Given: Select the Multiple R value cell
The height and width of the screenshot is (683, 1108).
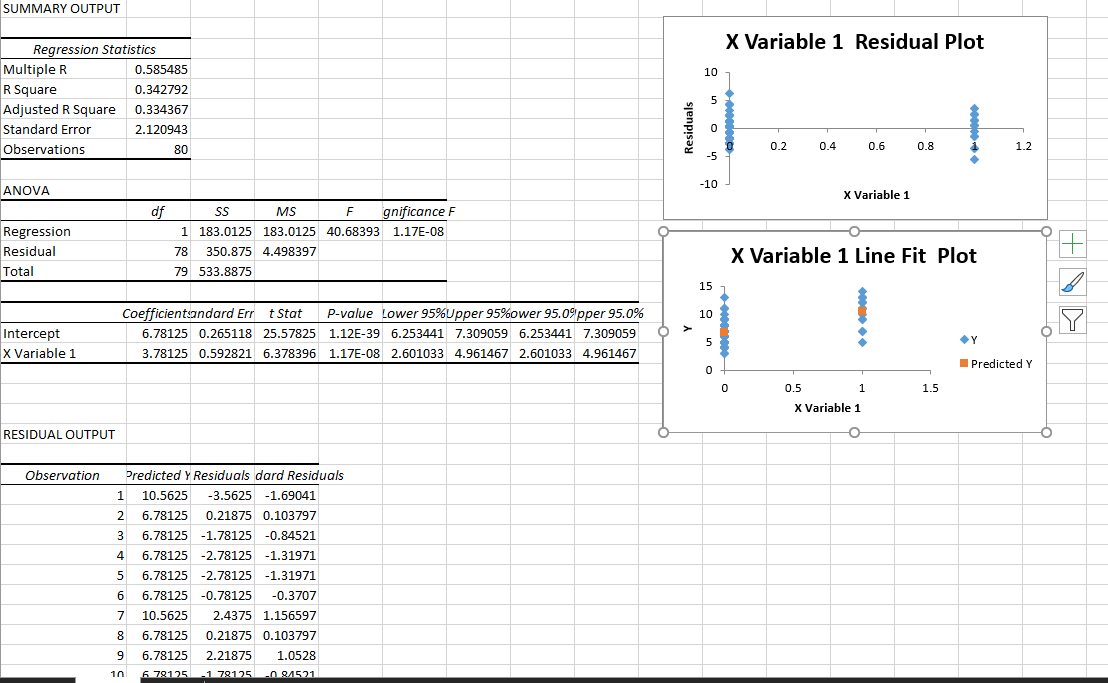Looking at the screenshot, I should 163,69.
